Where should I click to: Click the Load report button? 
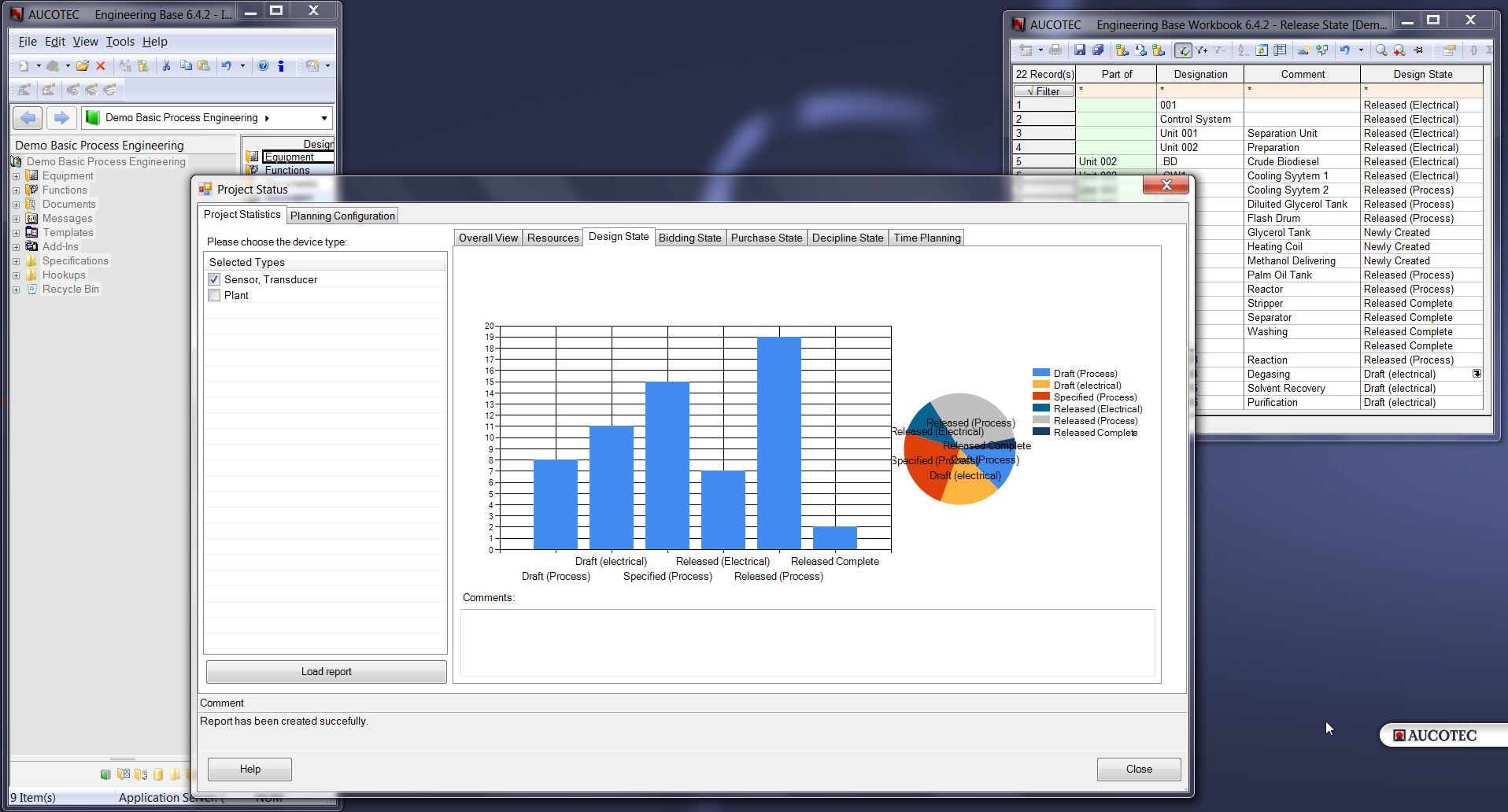[x=326, y=671]
